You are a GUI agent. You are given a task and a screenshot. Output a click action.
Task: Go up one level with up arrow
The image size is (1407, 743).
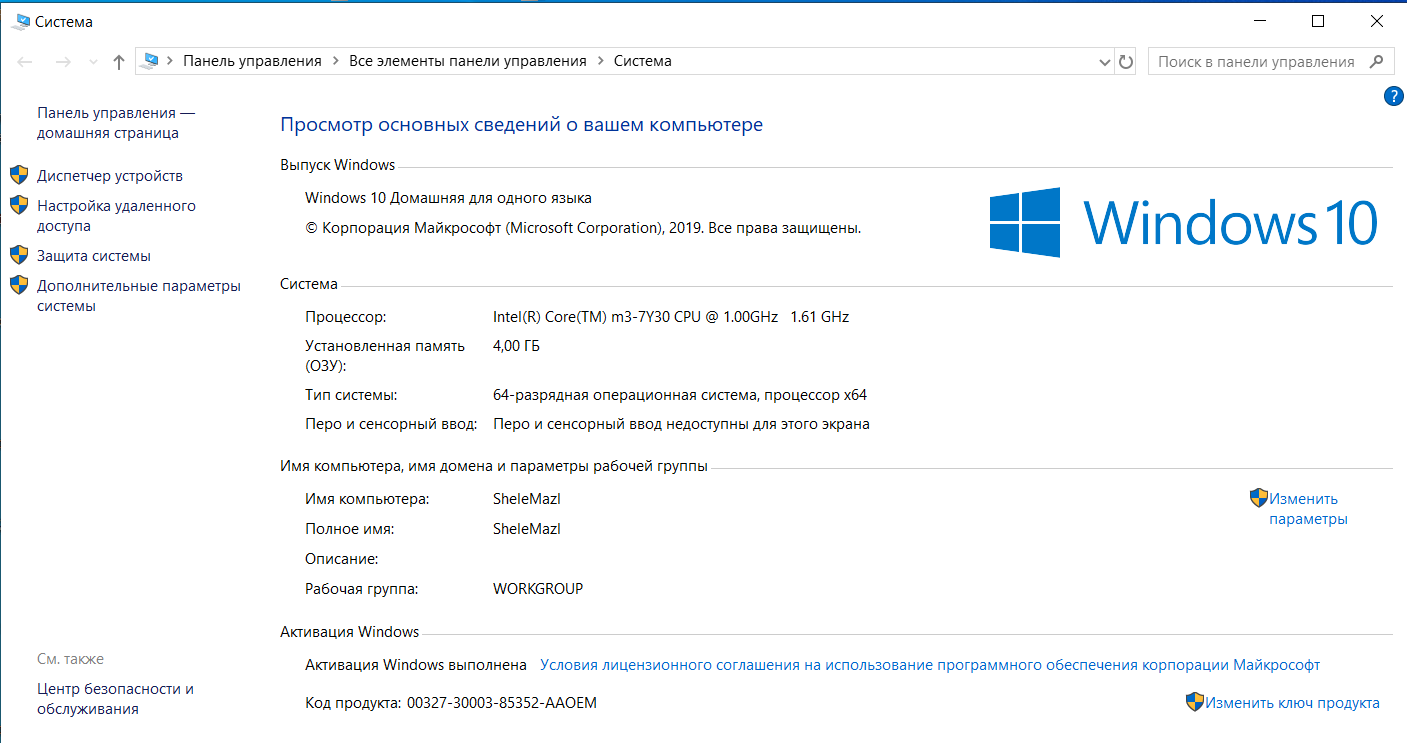click(x=119, y=62)
